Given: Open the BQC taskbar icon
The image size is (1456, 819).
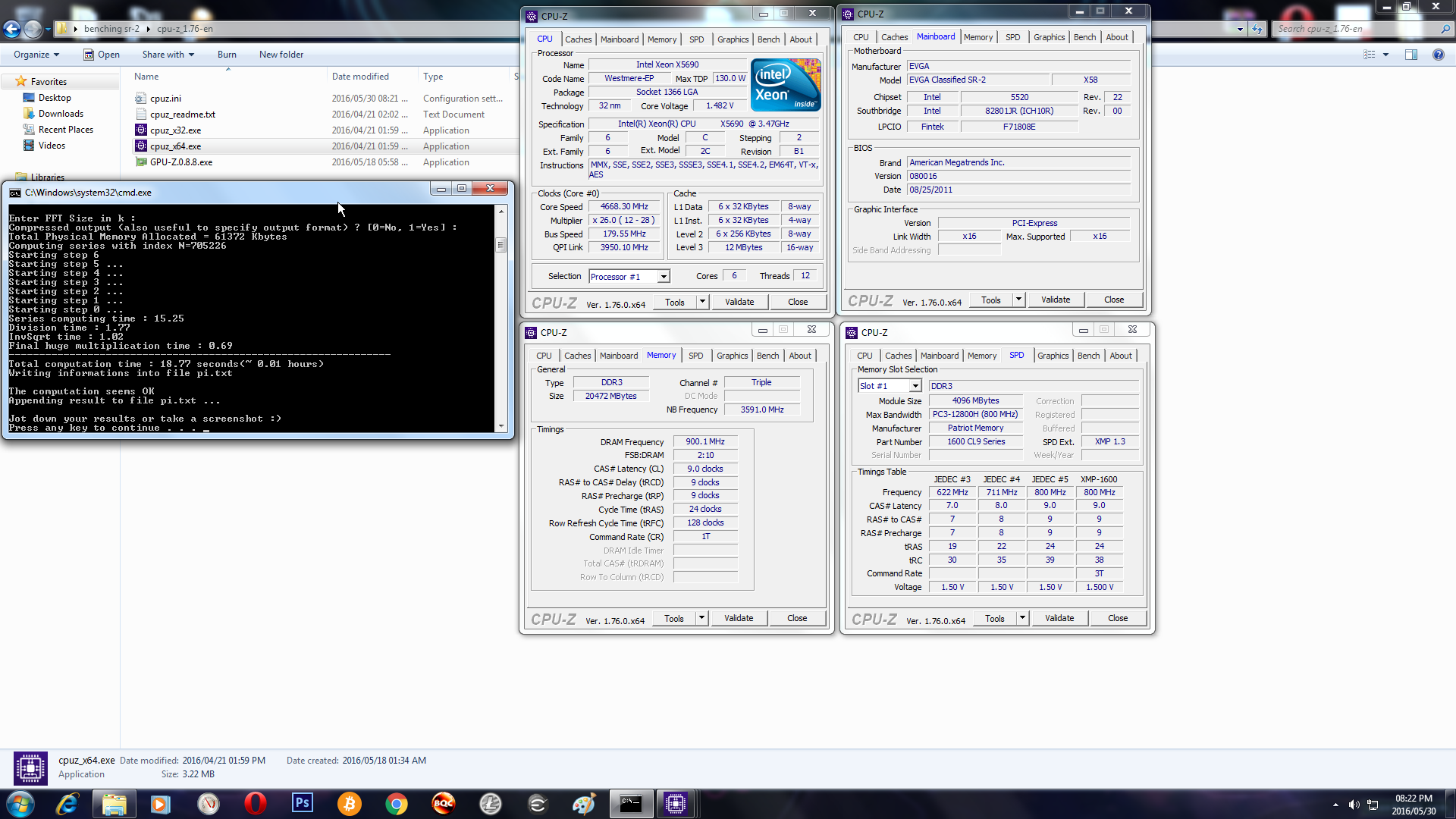Looking at the screenshot, I should (x=443, y=804).
